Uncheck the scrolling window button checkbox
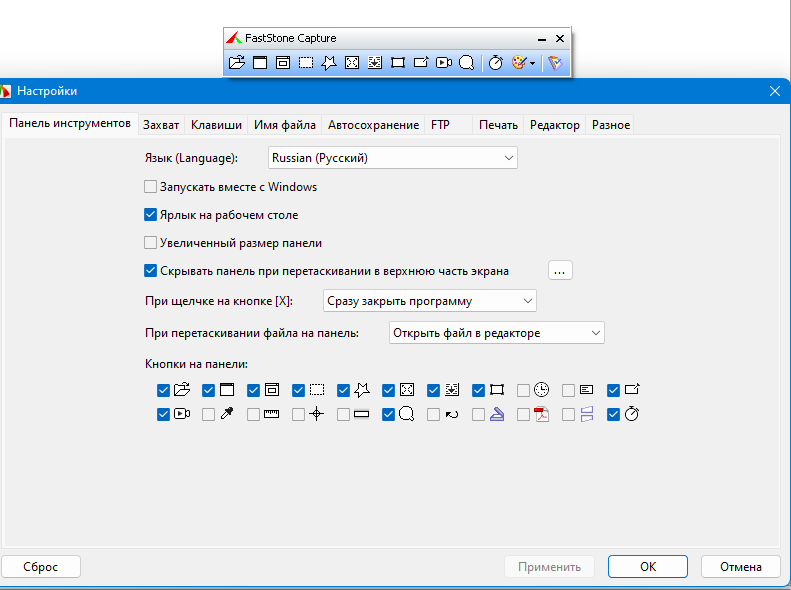This screenshot has width=791, height=590. [x=433, y=390]
